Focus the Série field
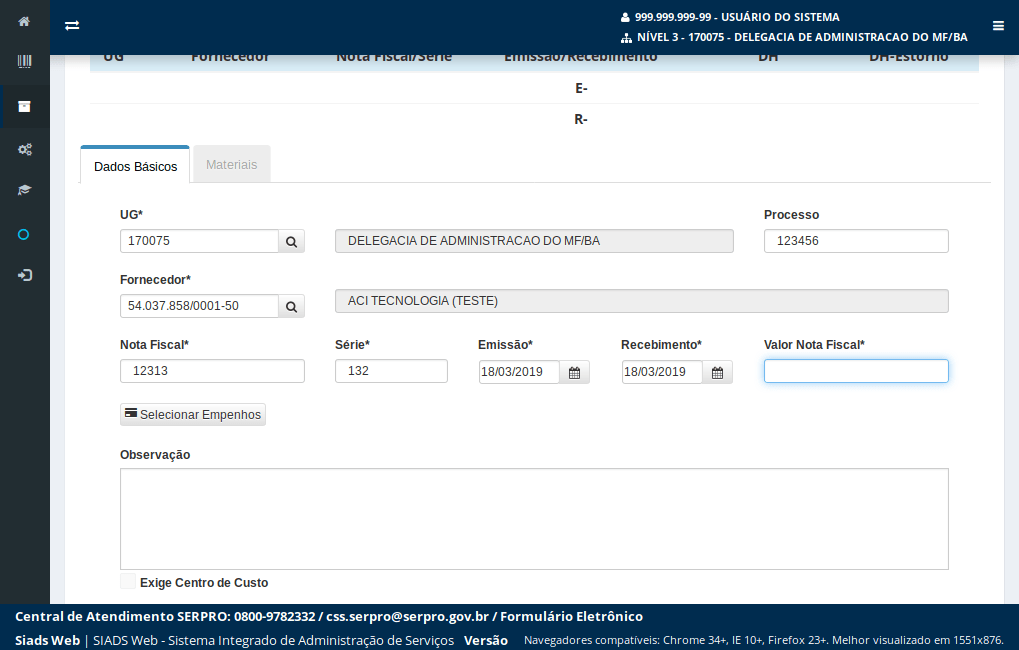 click(x=391, y=371)
